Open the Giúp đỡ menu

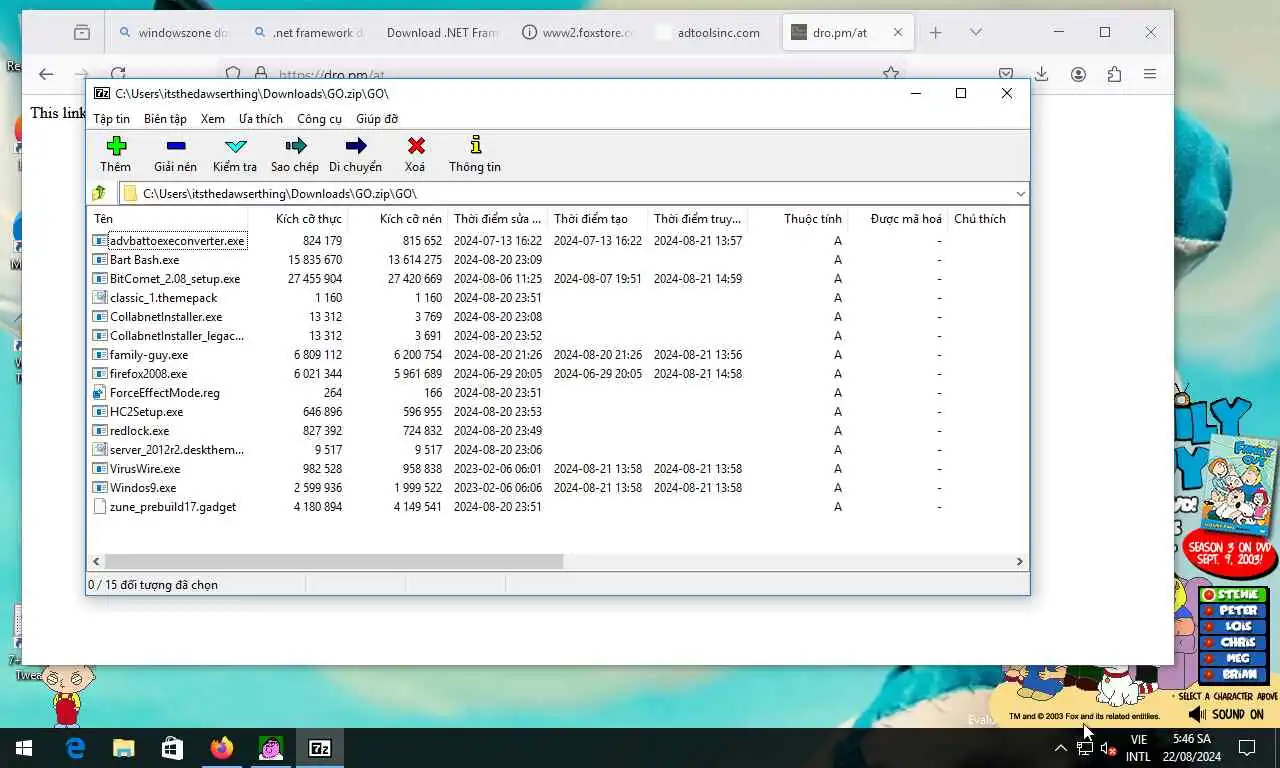coord(377,119)
